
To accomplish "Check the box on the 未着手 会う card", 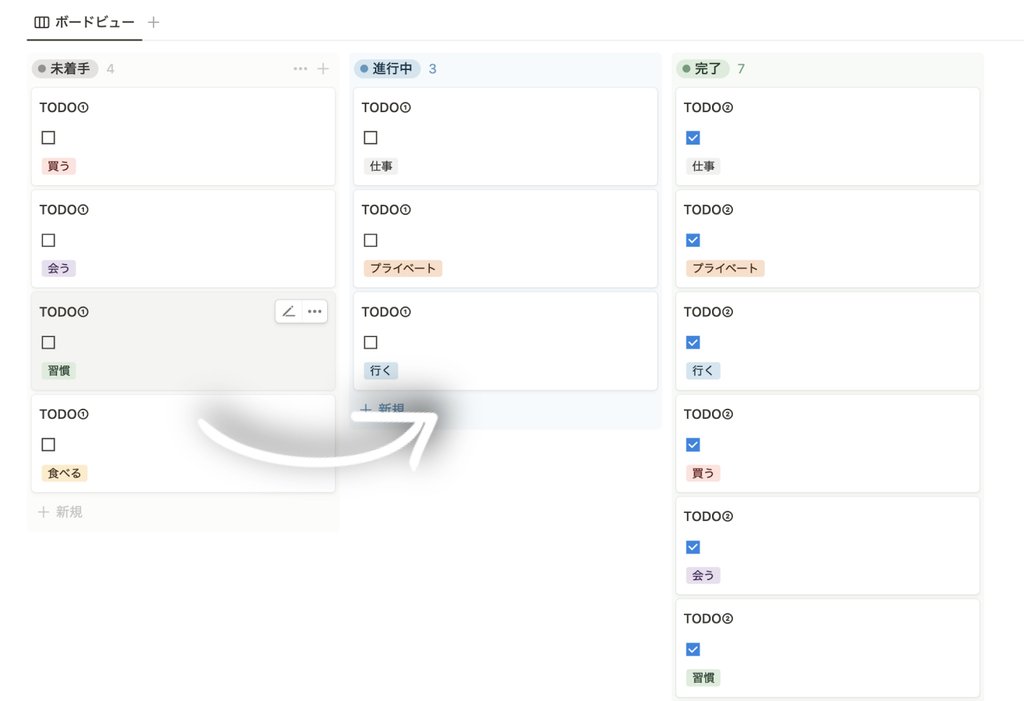I will click(x=48, y=240).
